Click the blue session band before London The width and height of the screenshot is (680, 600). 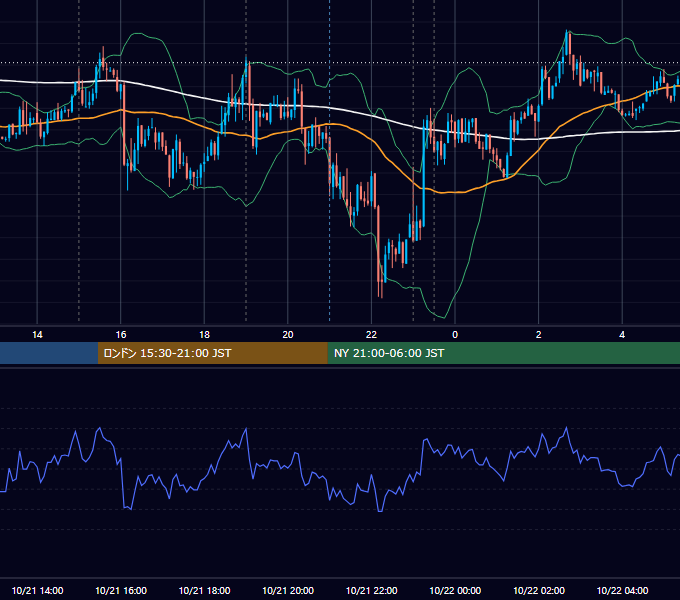pos(49,353)
